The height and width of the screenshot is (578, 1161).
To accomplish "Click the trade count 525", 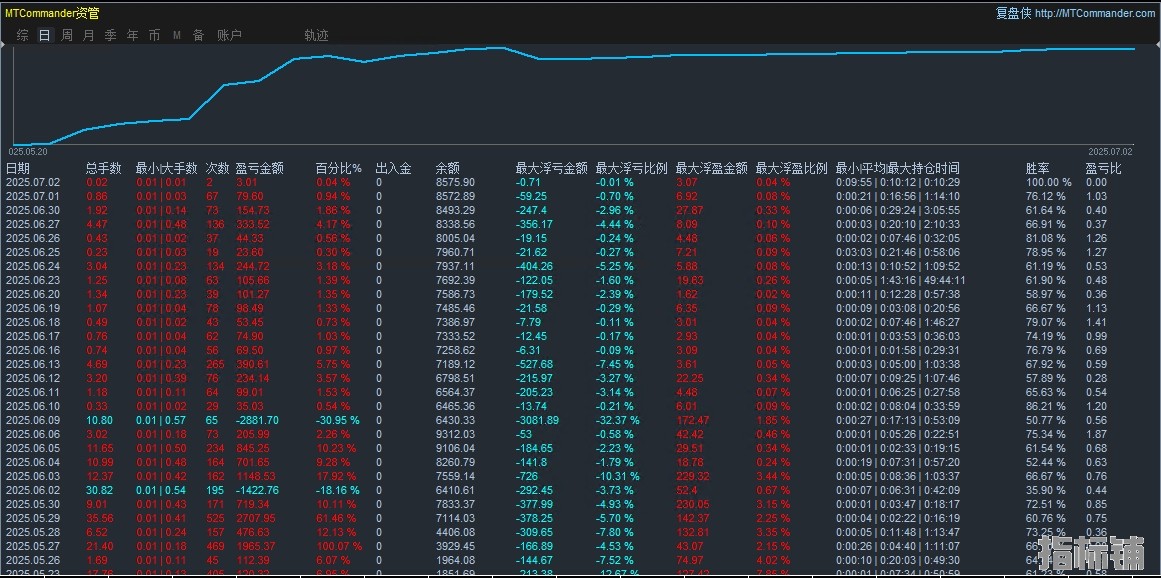I will [x=214, y=518].
